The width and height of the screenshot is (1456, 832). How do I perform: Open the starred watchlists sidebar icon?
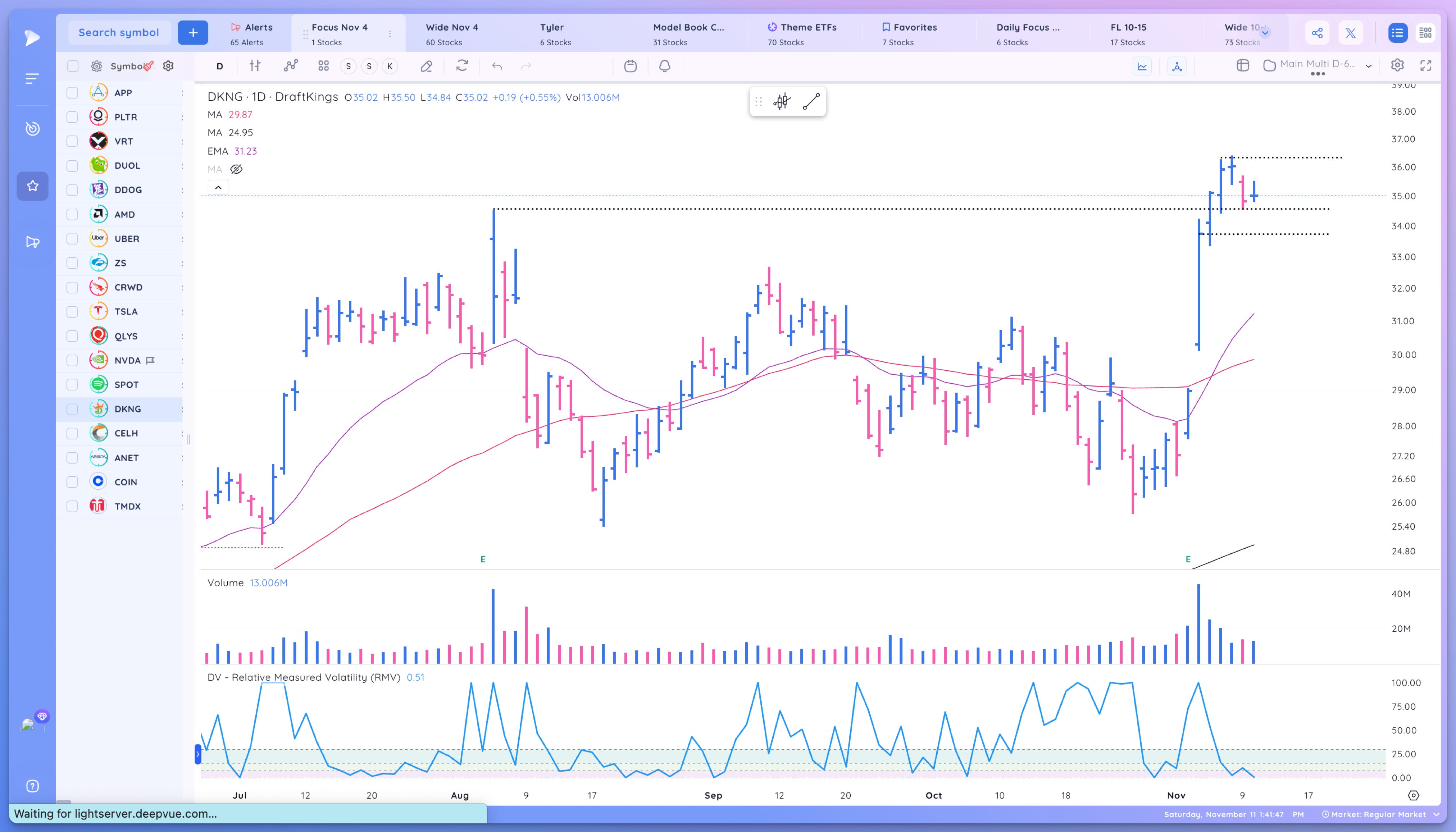pyautogui.click(x=33, y=186)
